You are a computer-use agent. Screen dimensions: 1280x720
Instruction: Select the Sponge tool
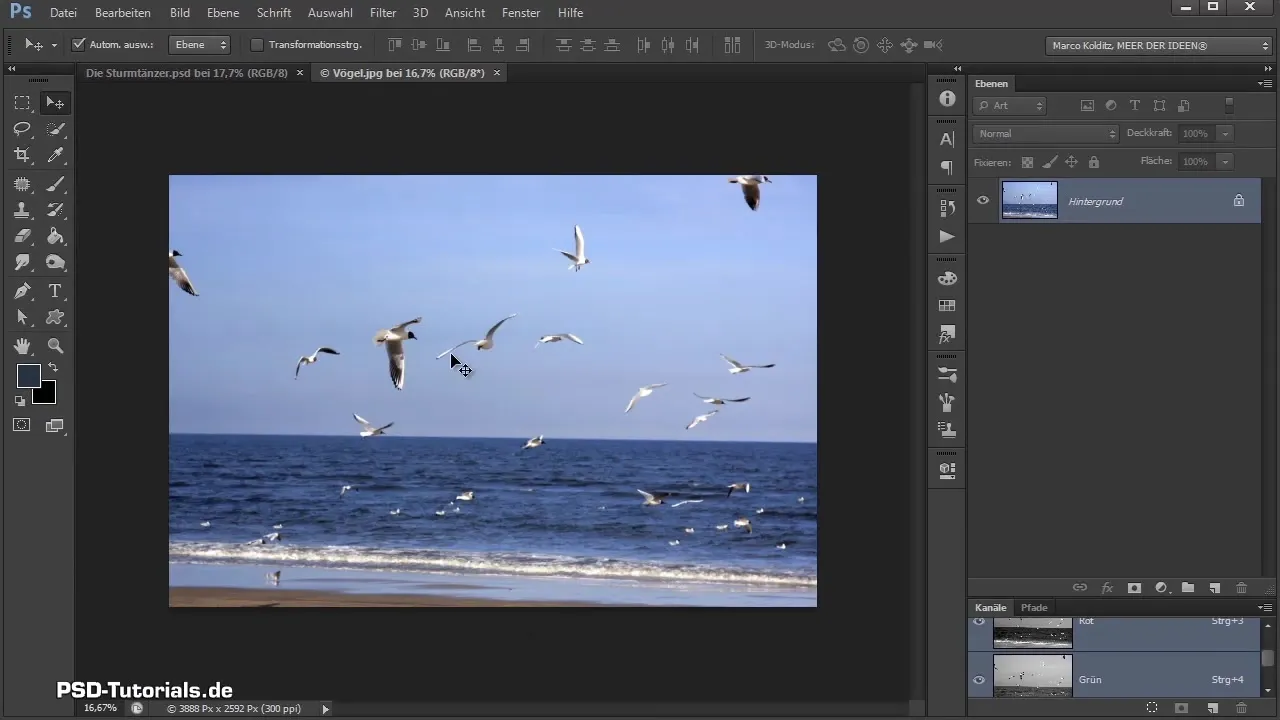[55, 263]
